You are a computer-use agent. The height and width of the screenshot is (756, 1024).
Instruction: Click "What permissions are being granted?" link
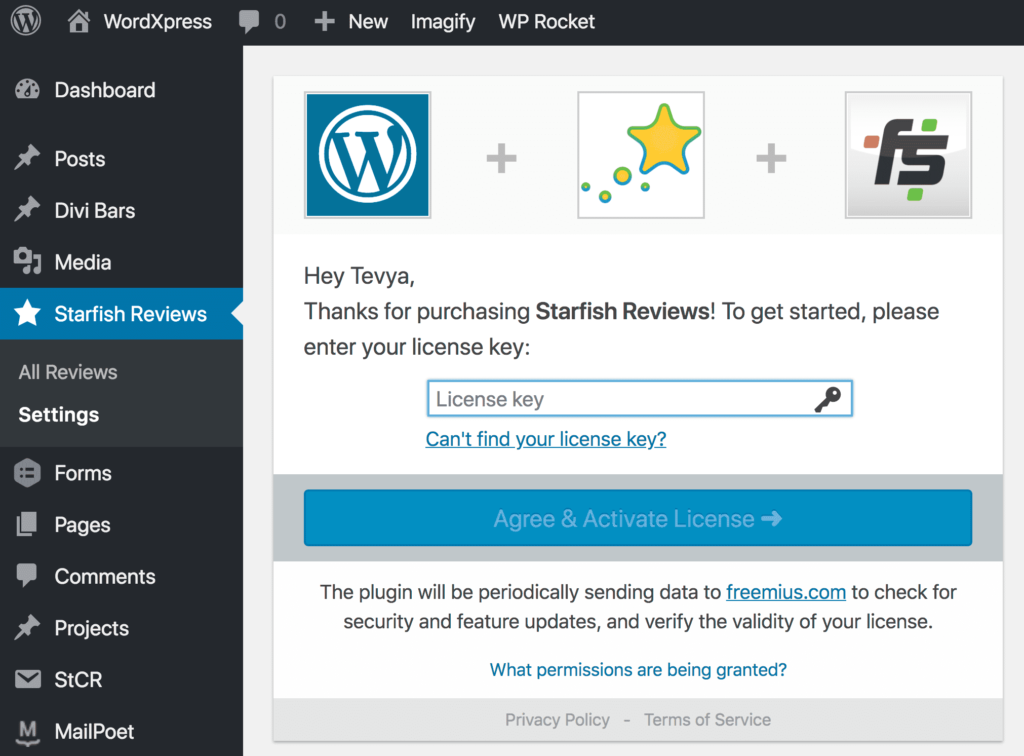coord(638,669)
